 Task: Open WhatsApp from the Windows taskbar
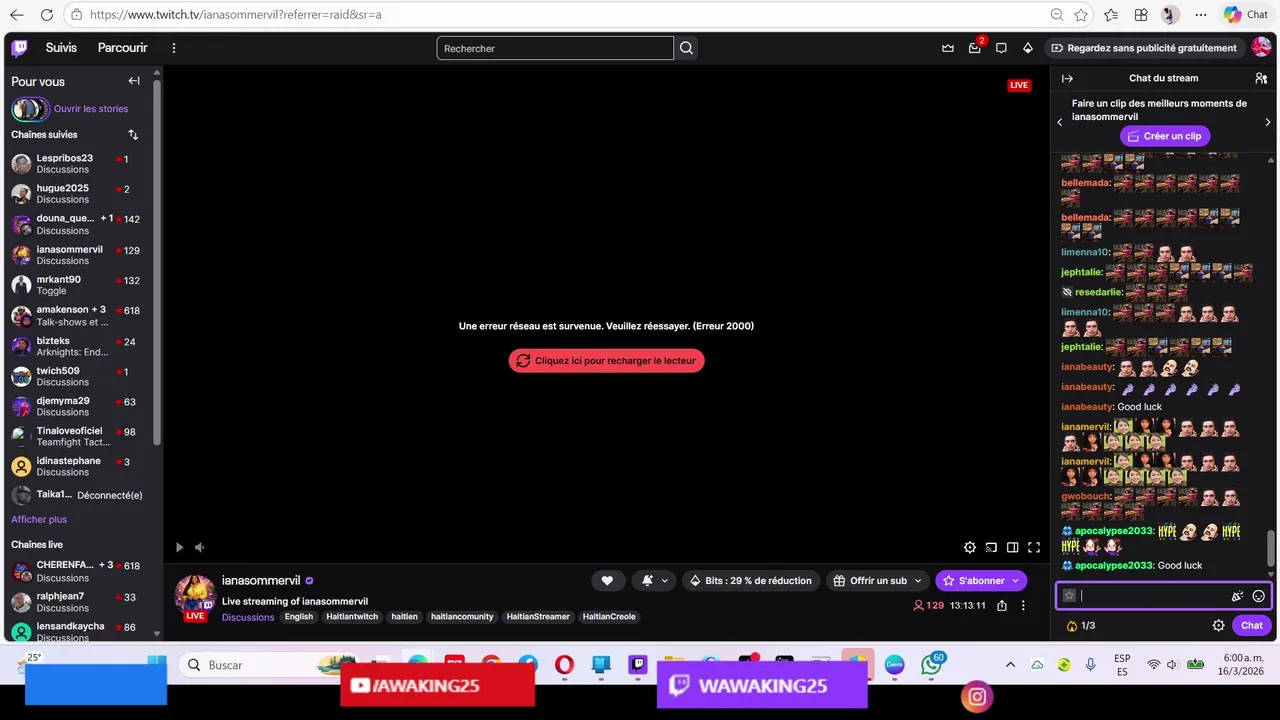tap(931, 665)
